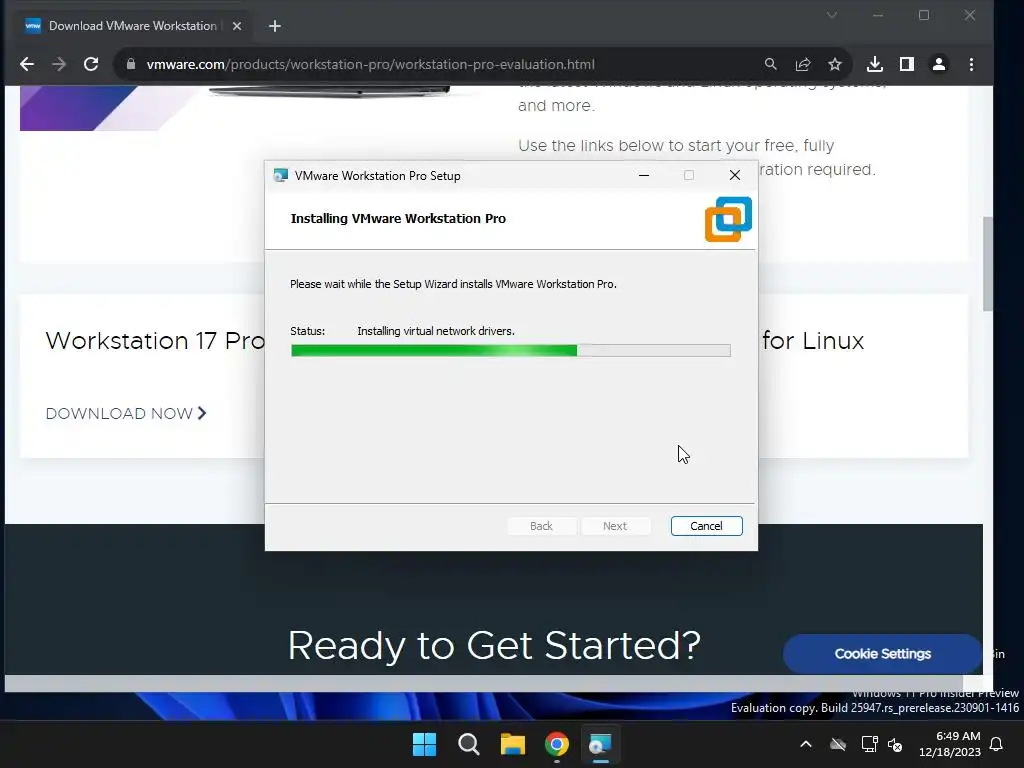The image size is (1024, 768).
Task: Click VMware installer icon in taskbar
Action: 600,744
